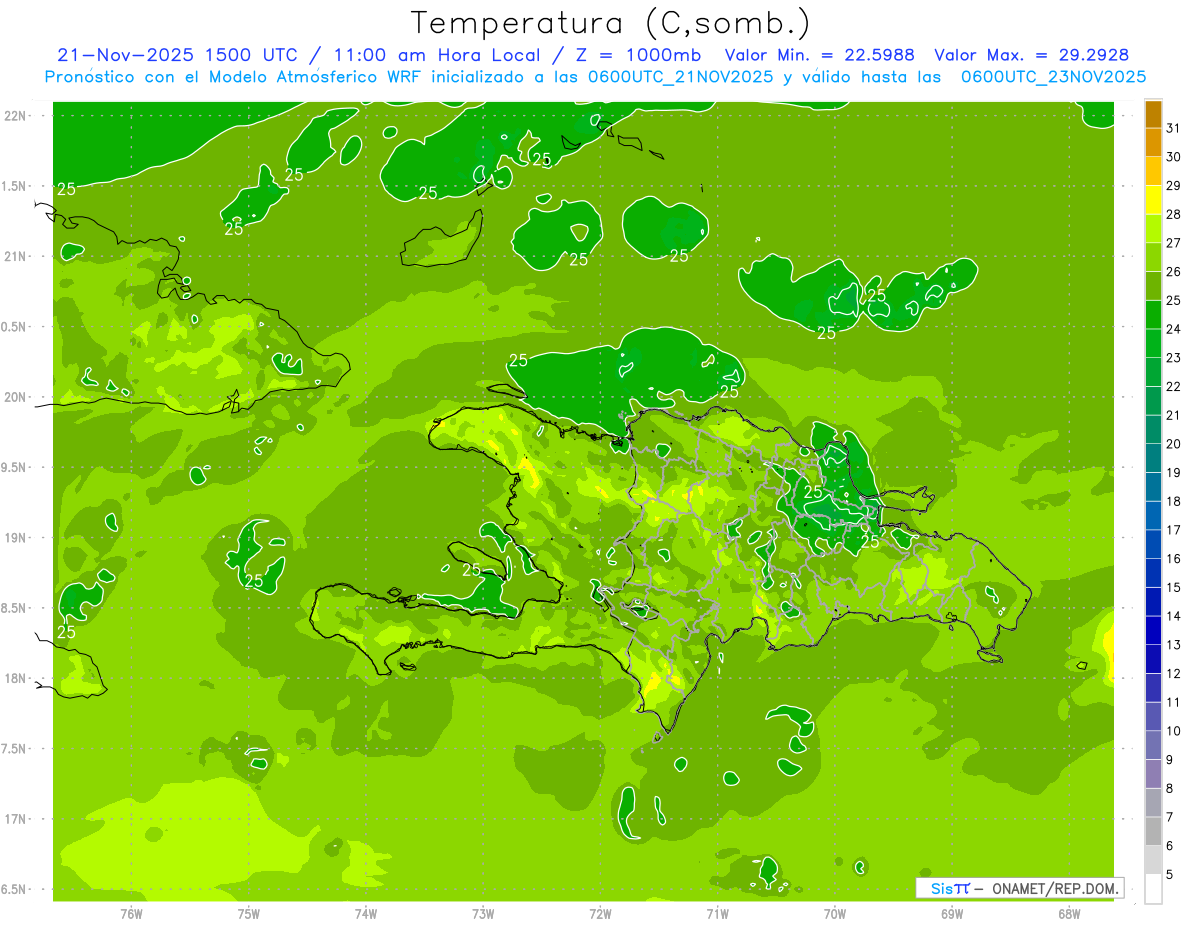
Task: Click the colorbar value '8'
Action: click(x=1170, y=788)
